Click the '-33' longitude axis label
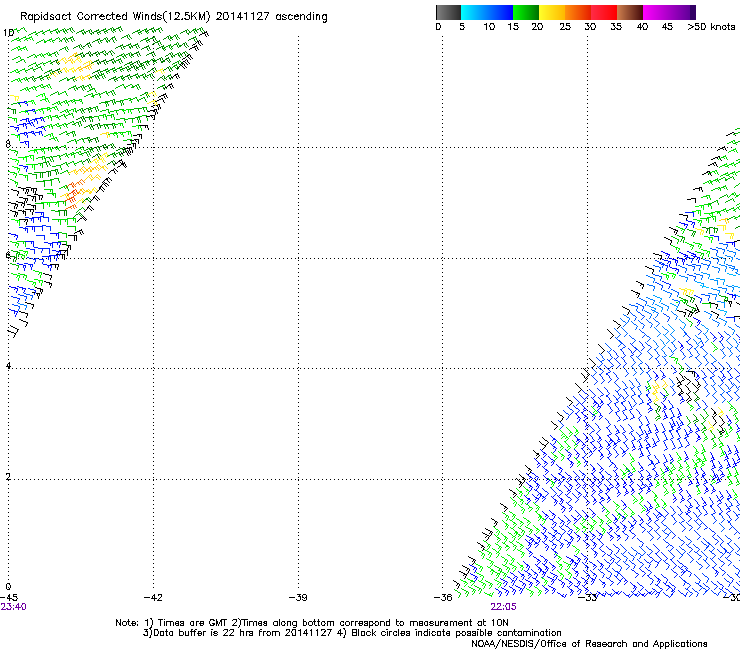 coord(588,598)
